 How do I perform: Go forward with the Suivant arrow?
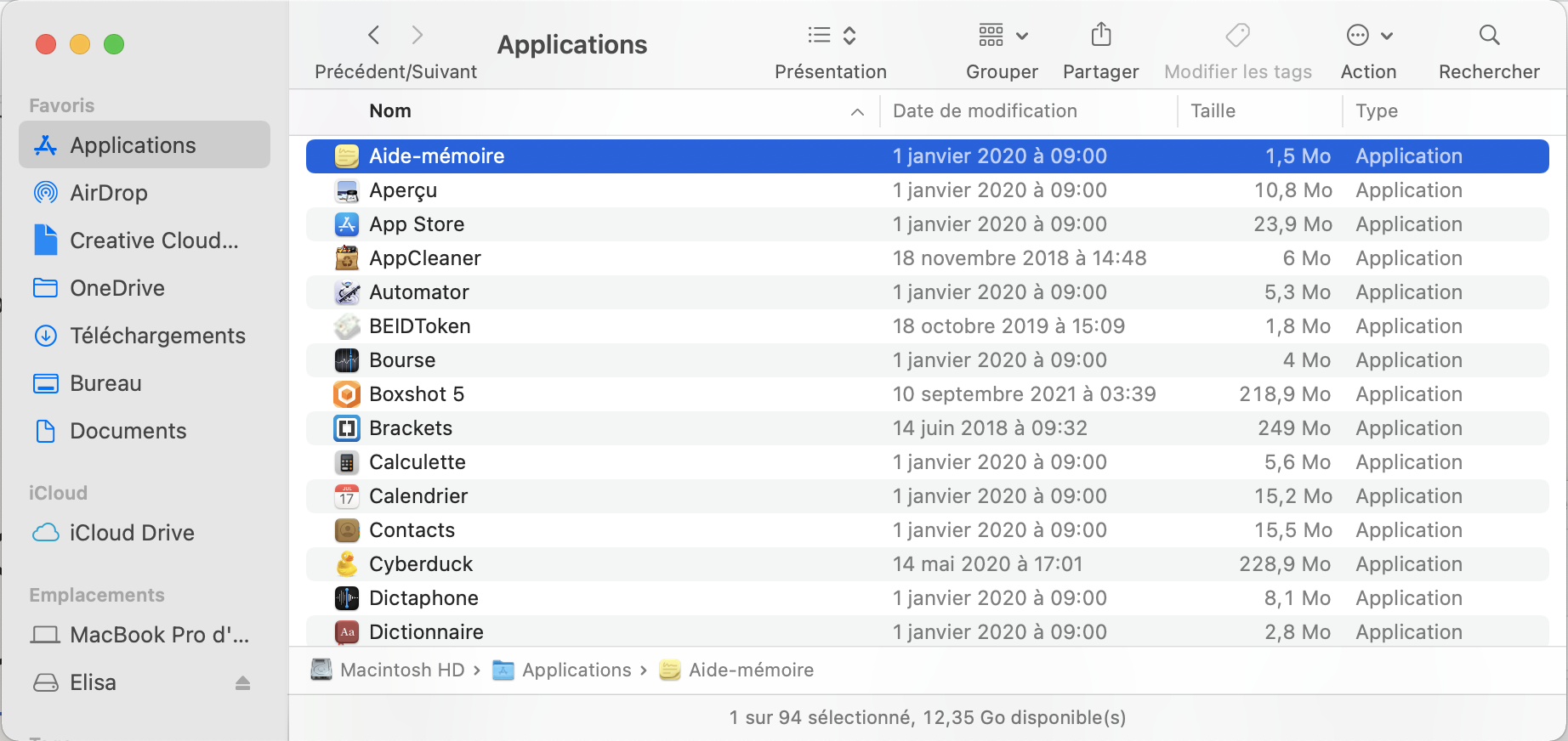click(417, 35)
